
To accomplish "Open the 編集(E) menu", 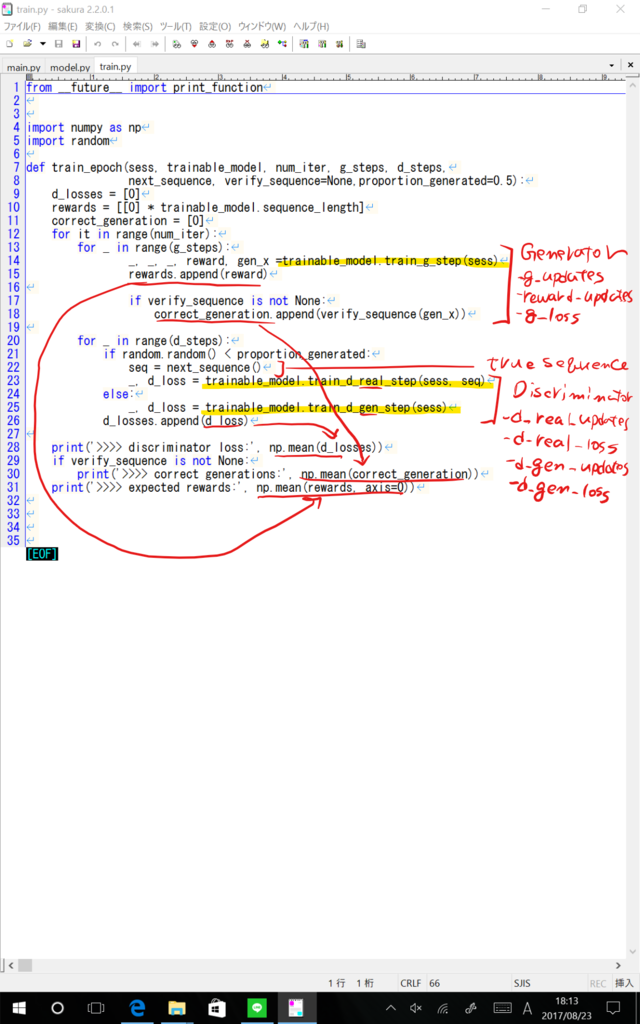I will (x=63, y=26).
